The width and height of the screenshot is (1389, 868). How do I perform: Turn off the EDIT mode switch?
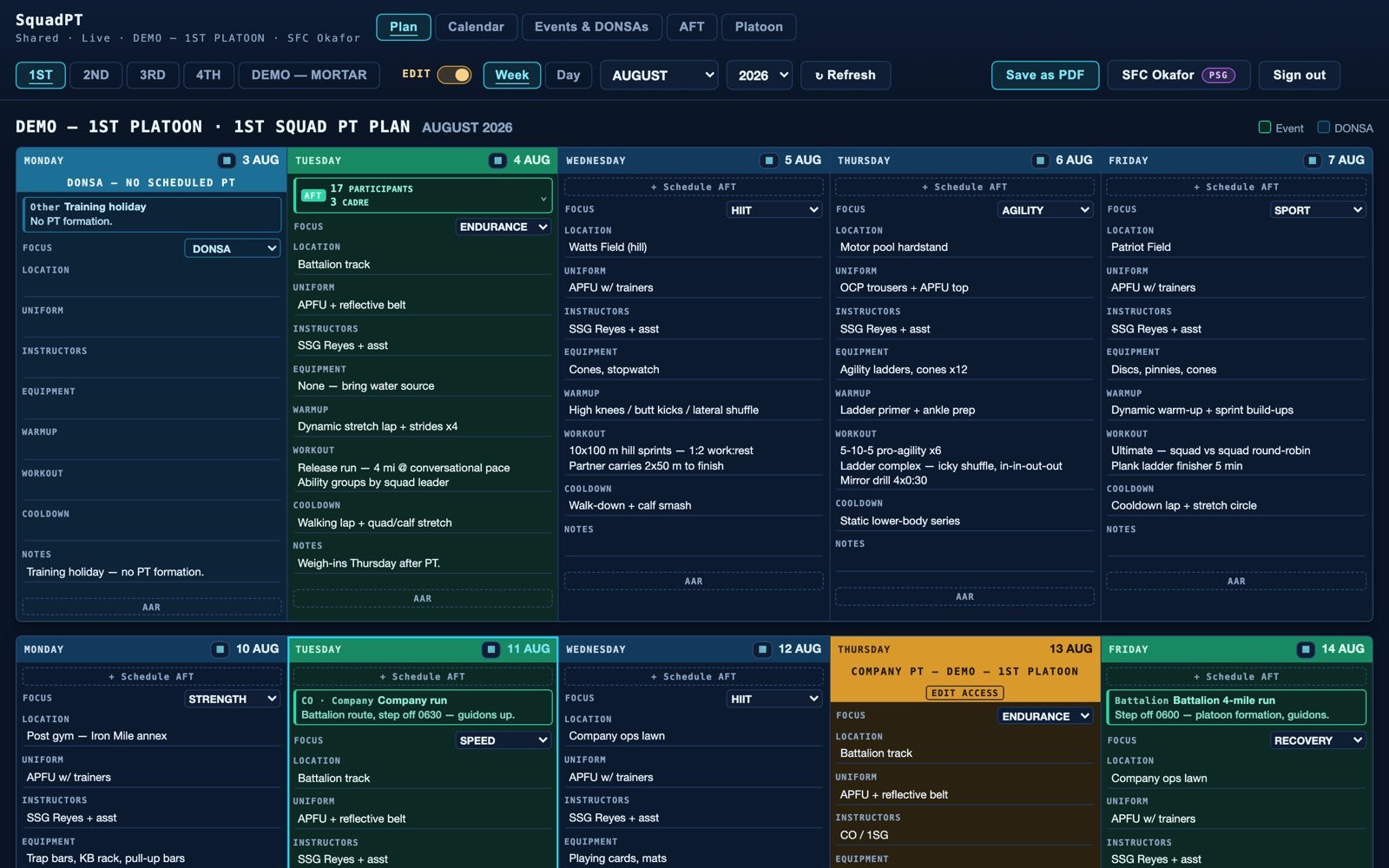(454, 75)
